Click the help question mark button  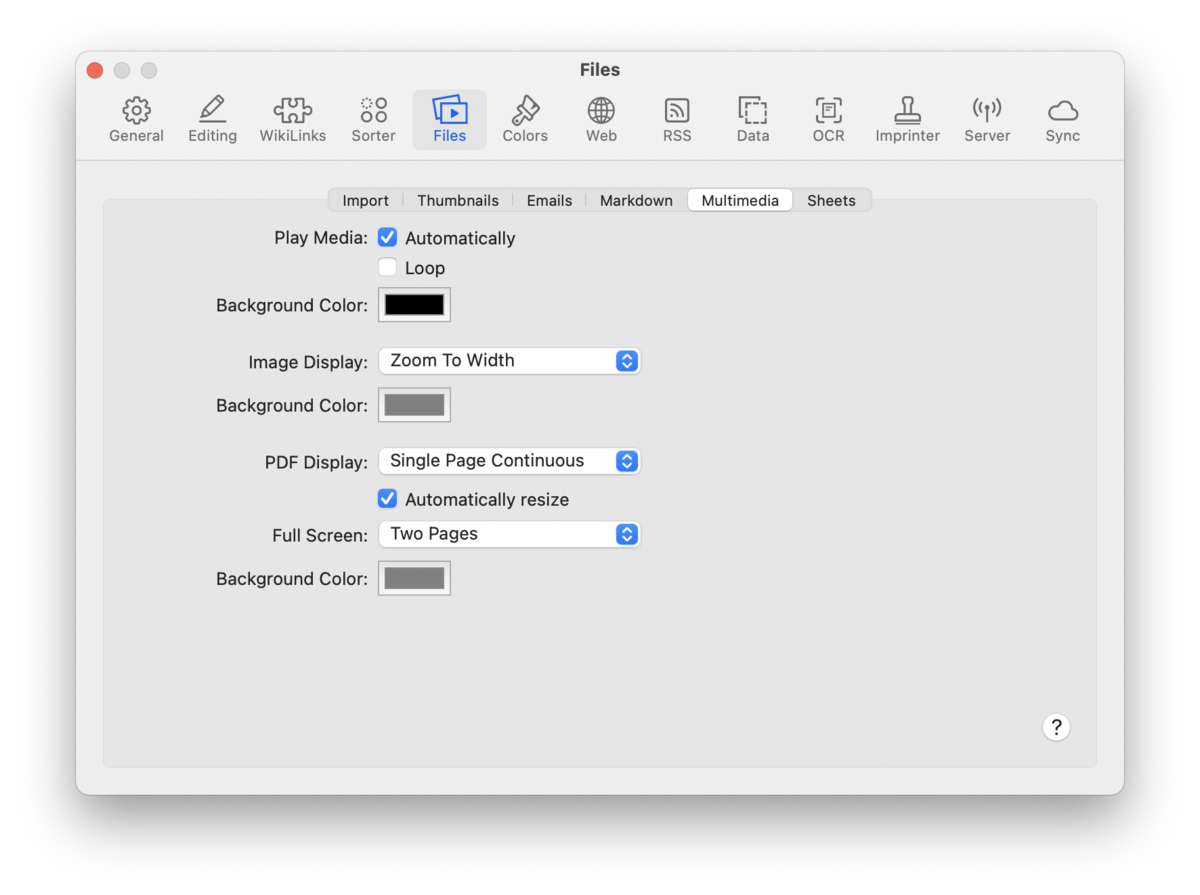pos(1056,727)
